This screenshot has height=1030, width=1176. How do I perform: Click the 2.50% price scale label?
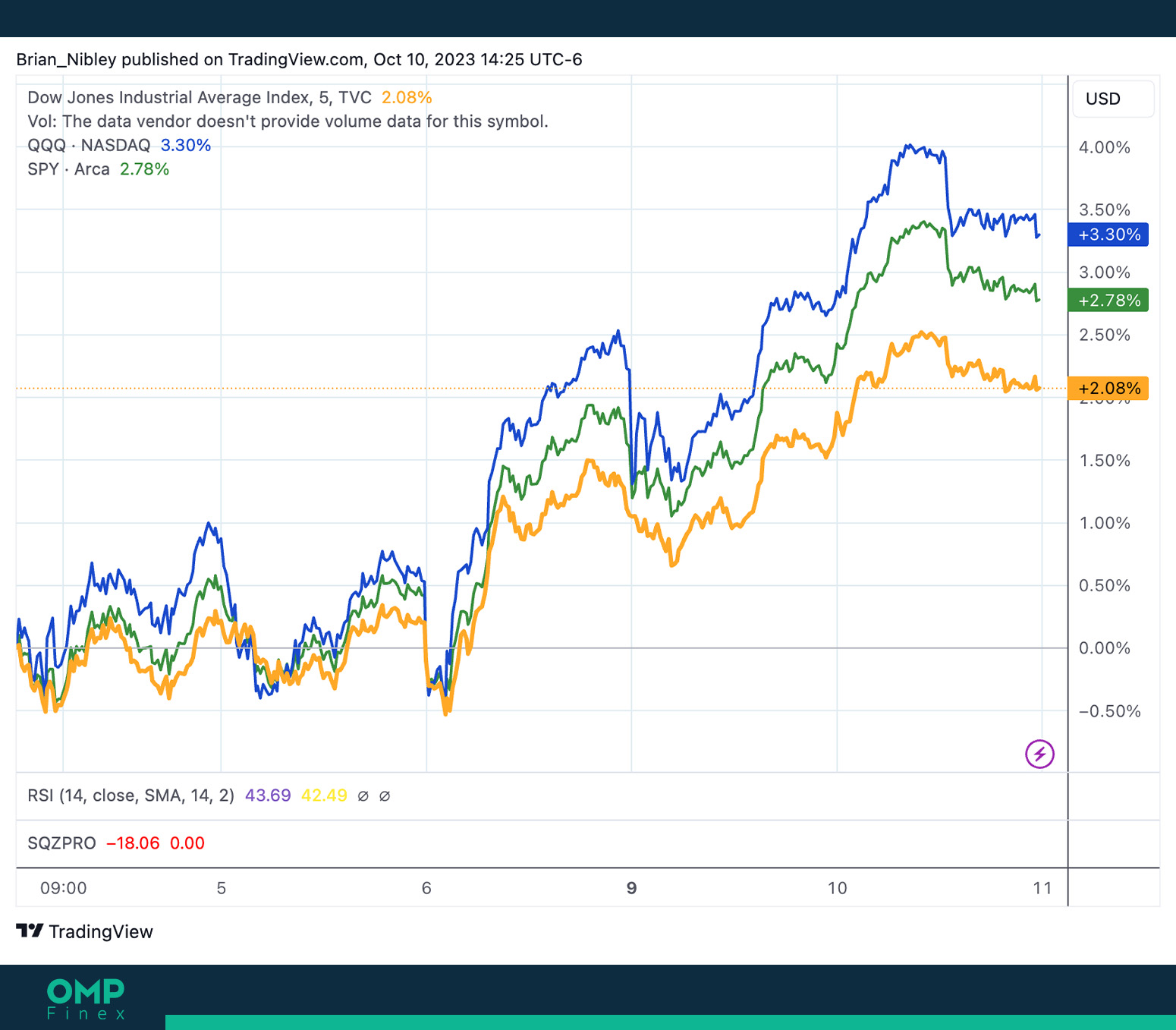point(1105,335)
